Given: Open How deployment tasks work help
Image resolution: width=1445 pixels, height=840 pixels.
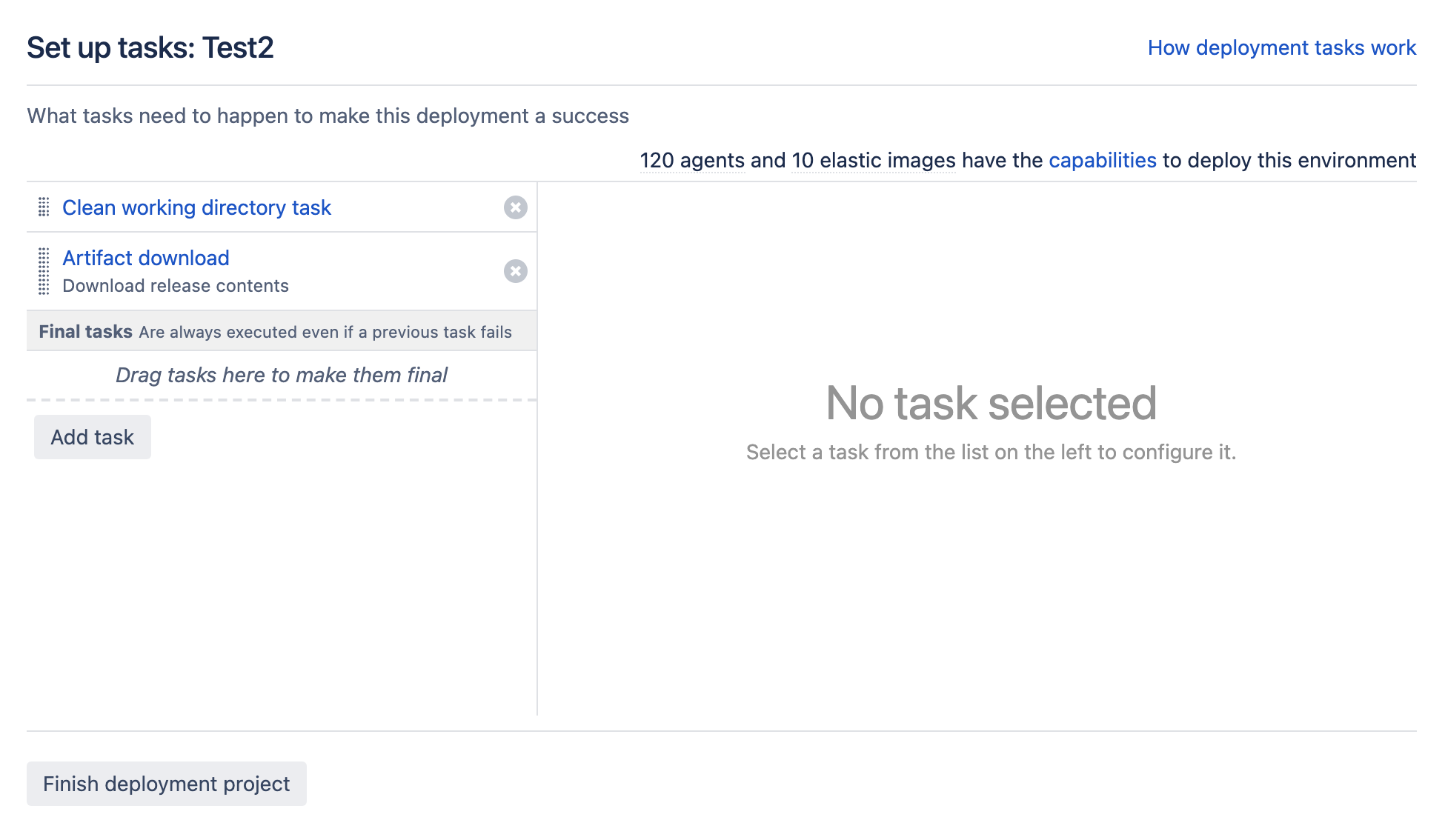Looking at the screenshot, I should [x=1282, y=47].
